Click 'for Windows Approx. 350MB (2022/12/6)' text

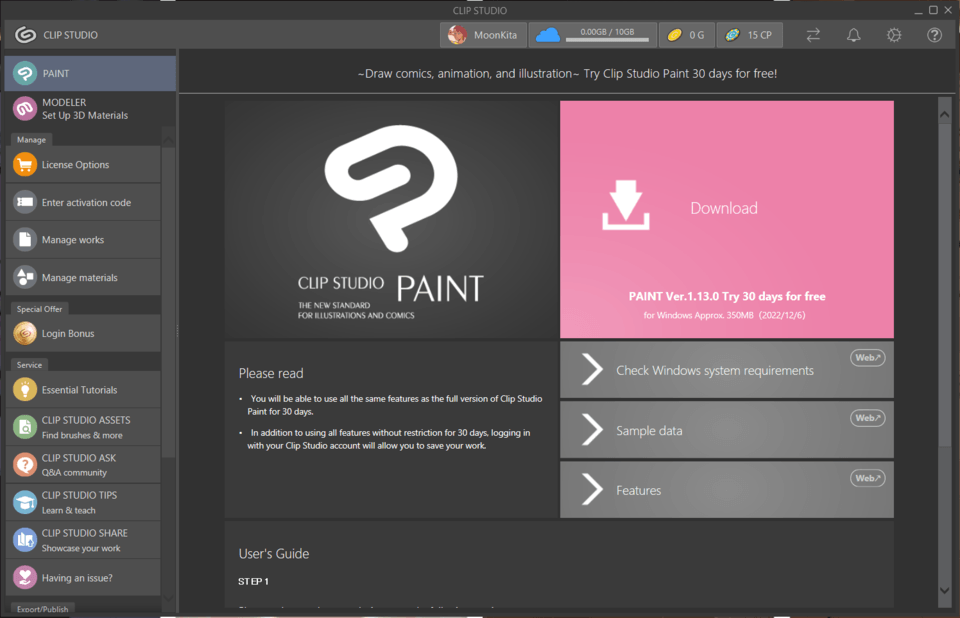[724, 315]
